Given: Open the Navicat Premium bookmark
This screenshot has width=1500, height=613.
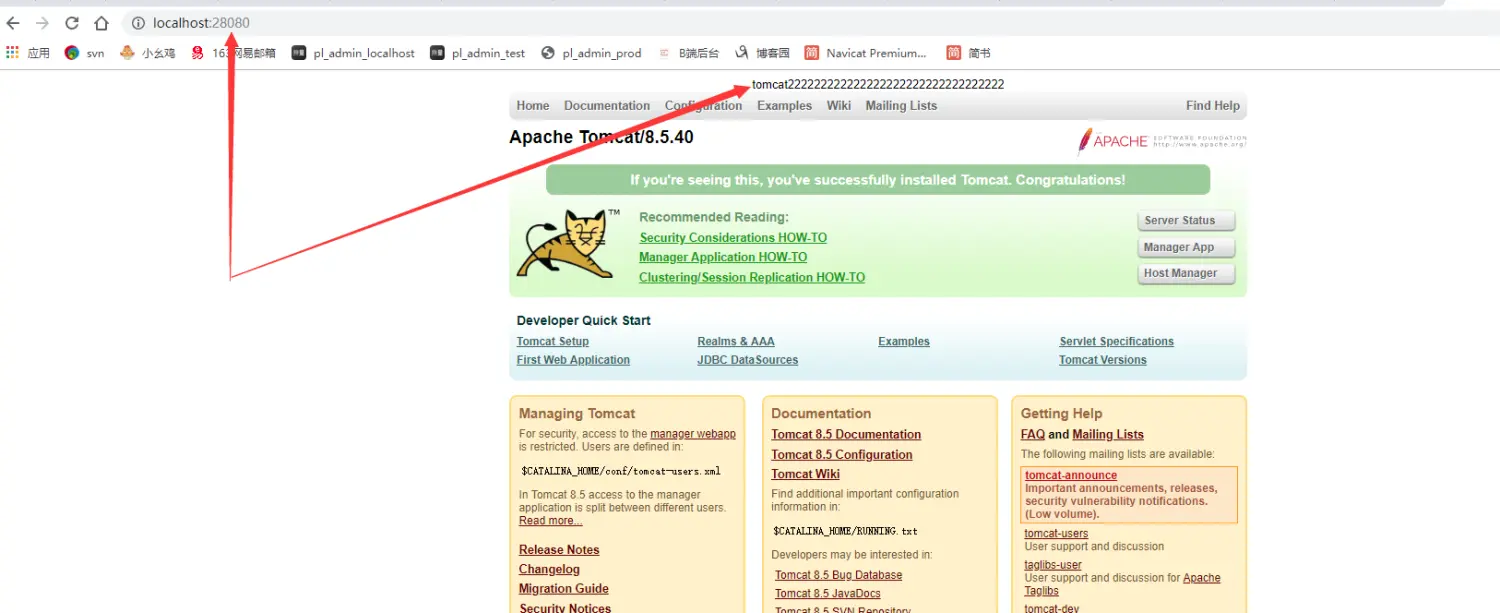Looking at the screenshot, I should (866, 53).
